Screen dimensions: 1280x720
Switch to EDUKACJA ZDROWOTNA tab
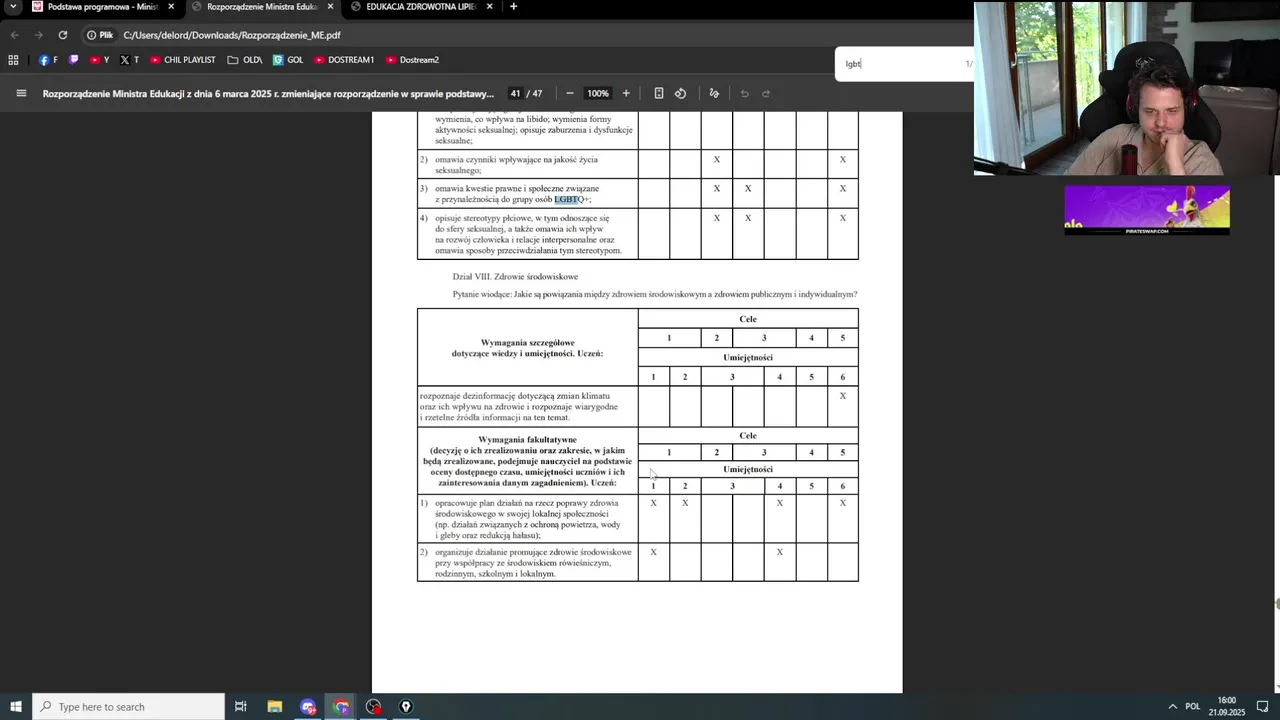pyautogui.click(x=420, y=7)
